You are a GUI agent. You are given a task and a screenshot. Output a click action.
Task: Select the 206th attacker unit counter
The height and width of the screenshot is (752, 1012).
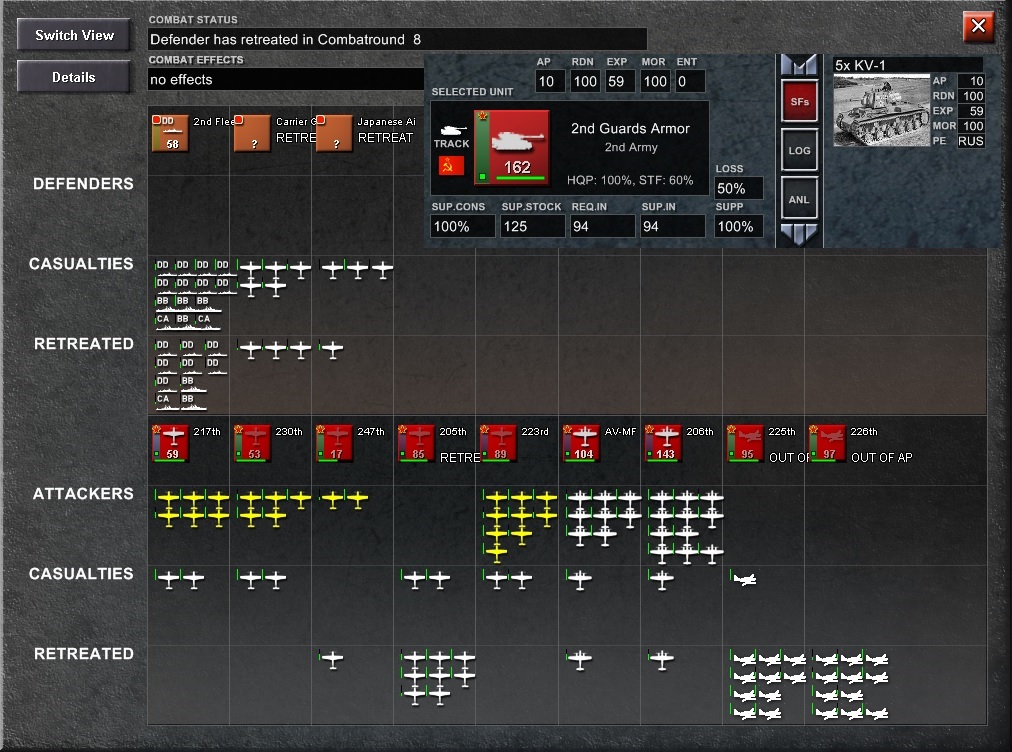[662, 443]
